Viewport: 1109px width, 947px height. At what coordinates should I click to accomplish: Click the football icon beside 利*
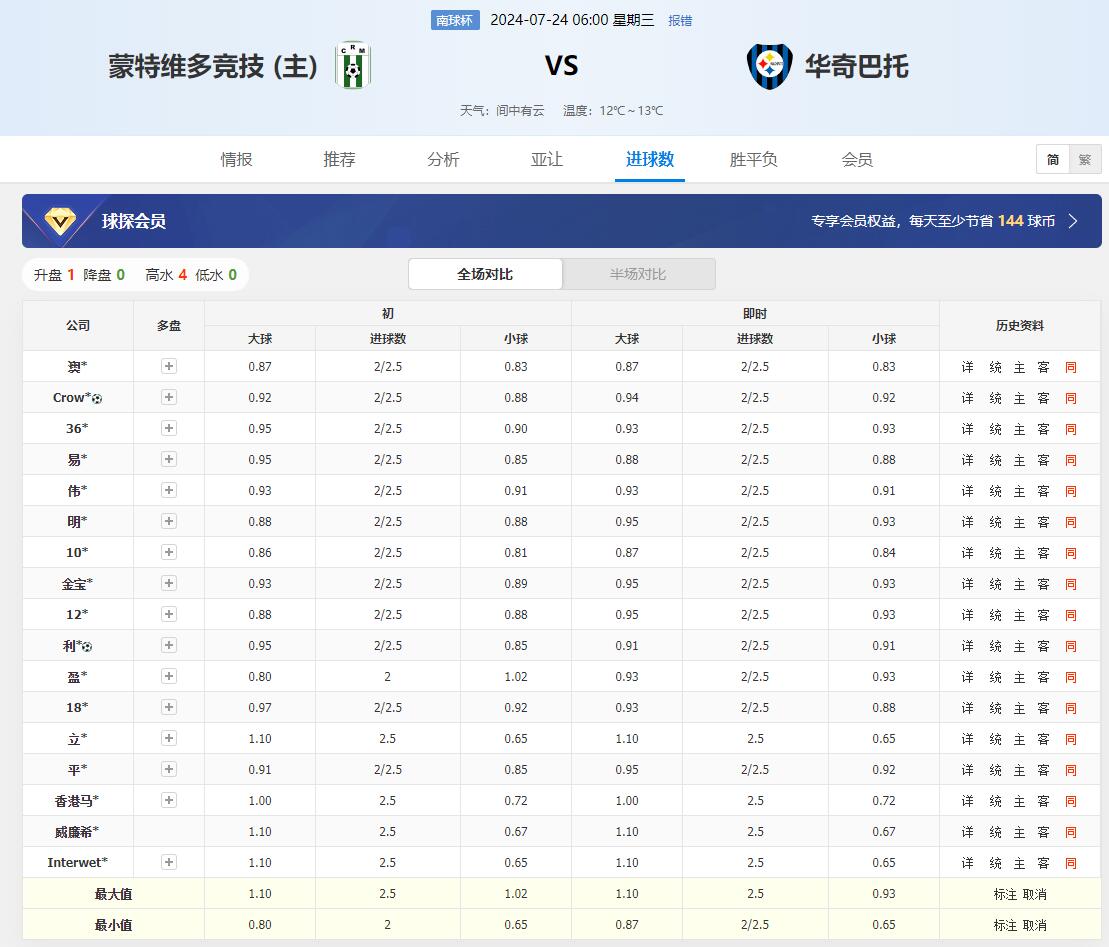[x=87, y=647]
